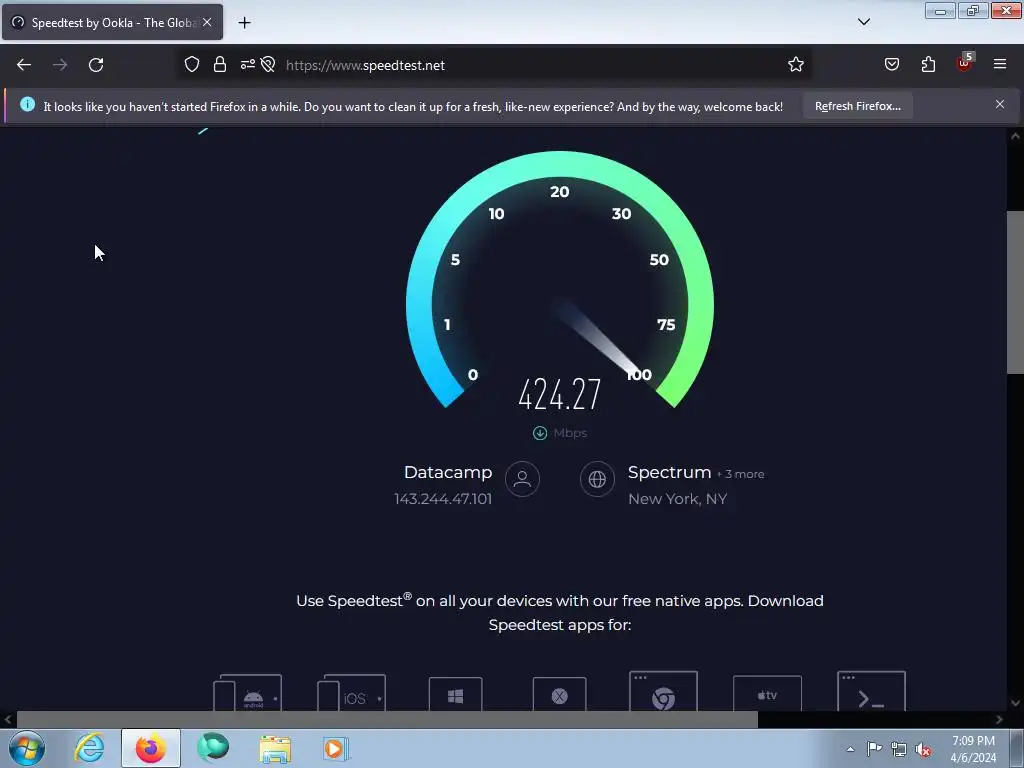
Task: Show hidden system tray icons
Action: (850, 749)
